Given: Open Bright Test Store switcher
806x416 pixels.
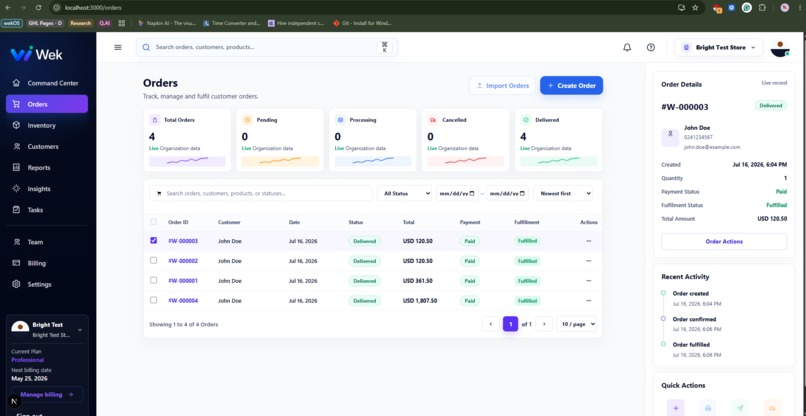Looking at the screenshot, I should pos(719,47).
